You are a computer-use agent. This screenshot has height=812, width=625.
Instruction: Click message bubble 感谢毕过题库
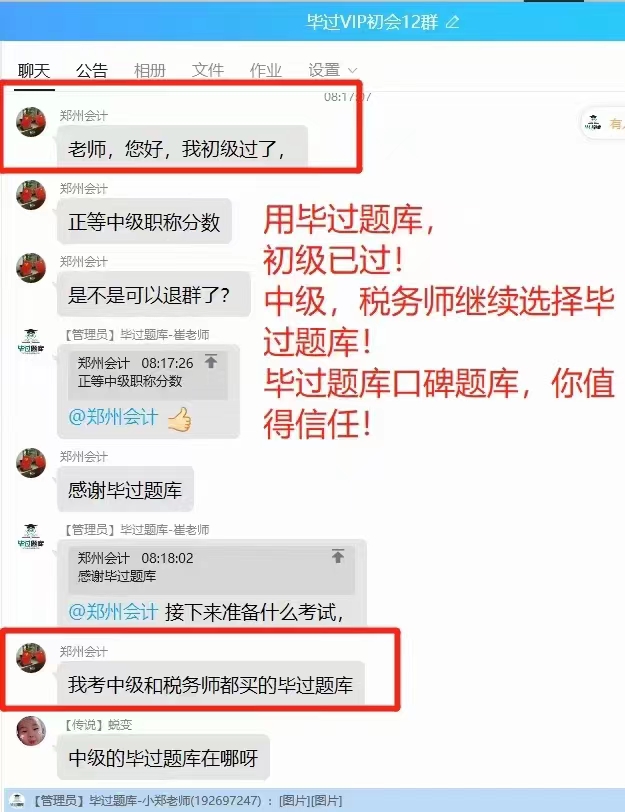(125, 489)
